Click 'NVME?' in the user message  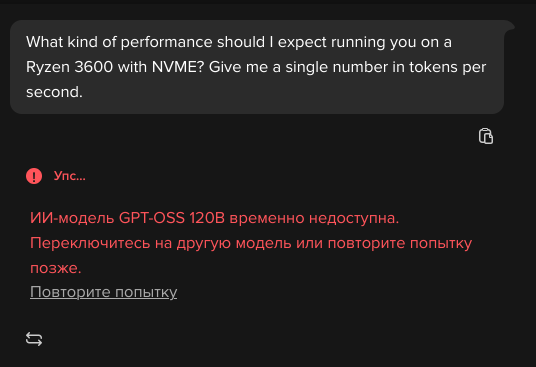pos(178,67)
